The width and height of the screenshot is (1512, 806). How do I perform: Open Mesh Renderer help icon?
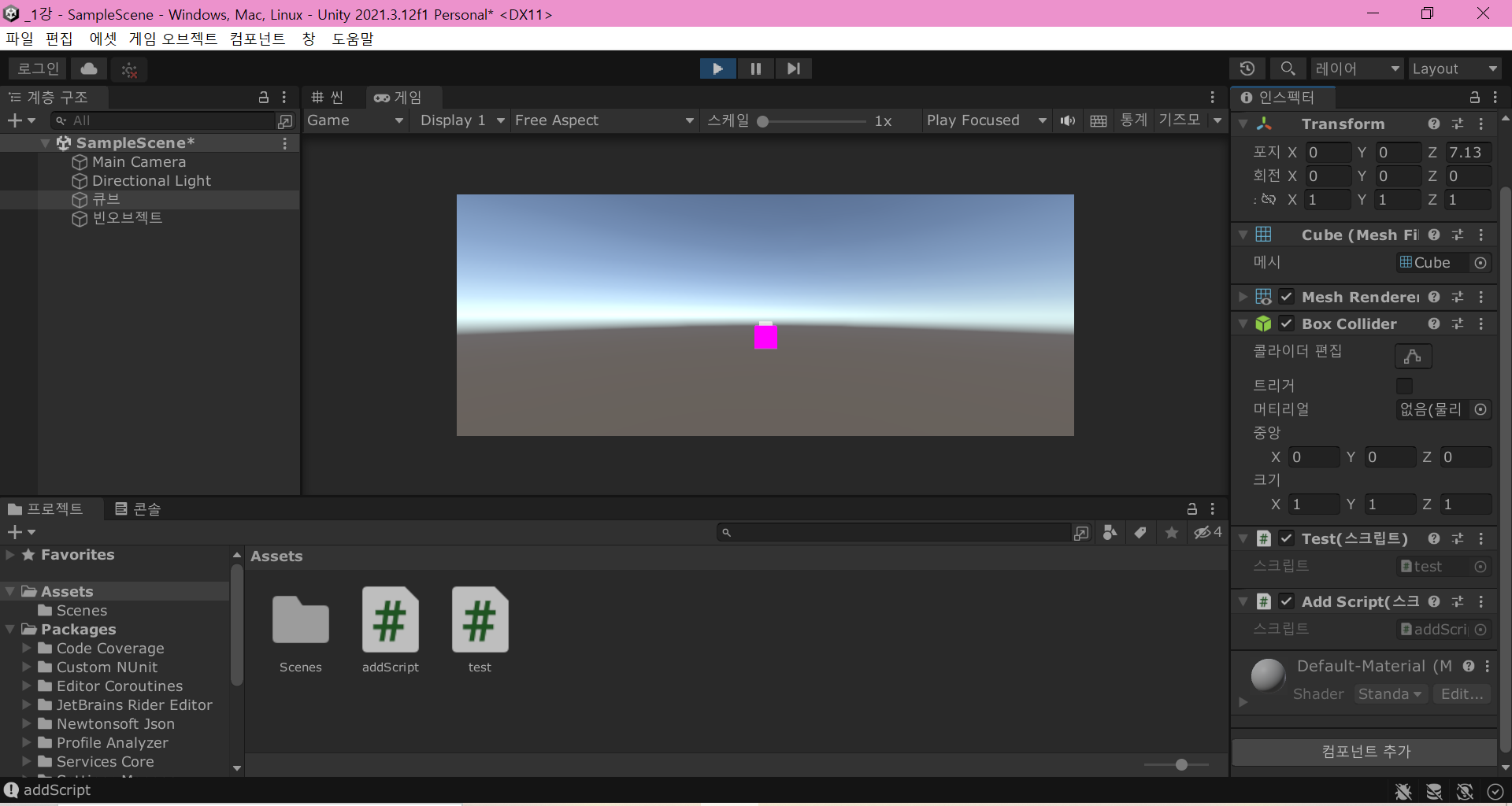tap(1434, 298)
